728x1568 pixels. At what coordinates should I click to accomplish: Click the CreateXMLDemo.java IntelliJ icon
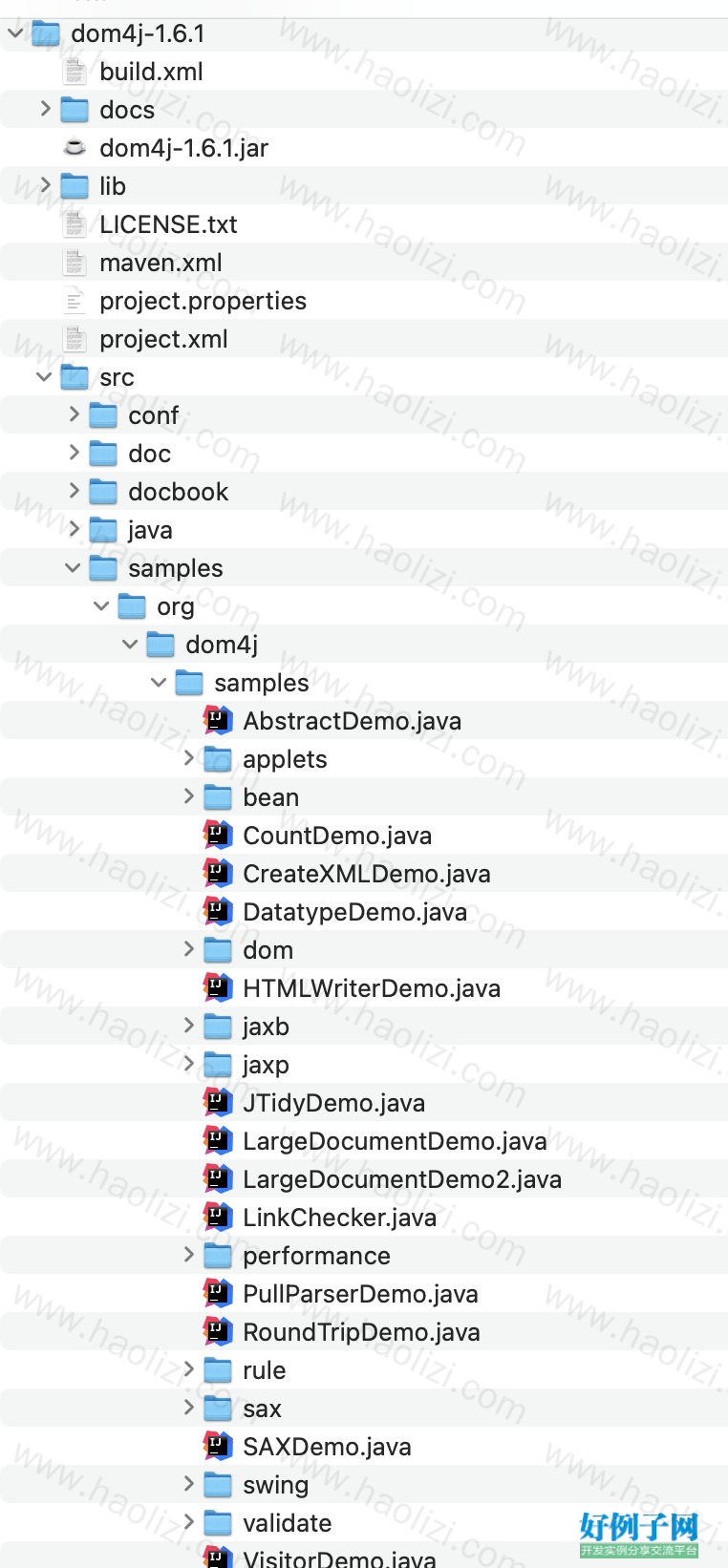point(218,873)
